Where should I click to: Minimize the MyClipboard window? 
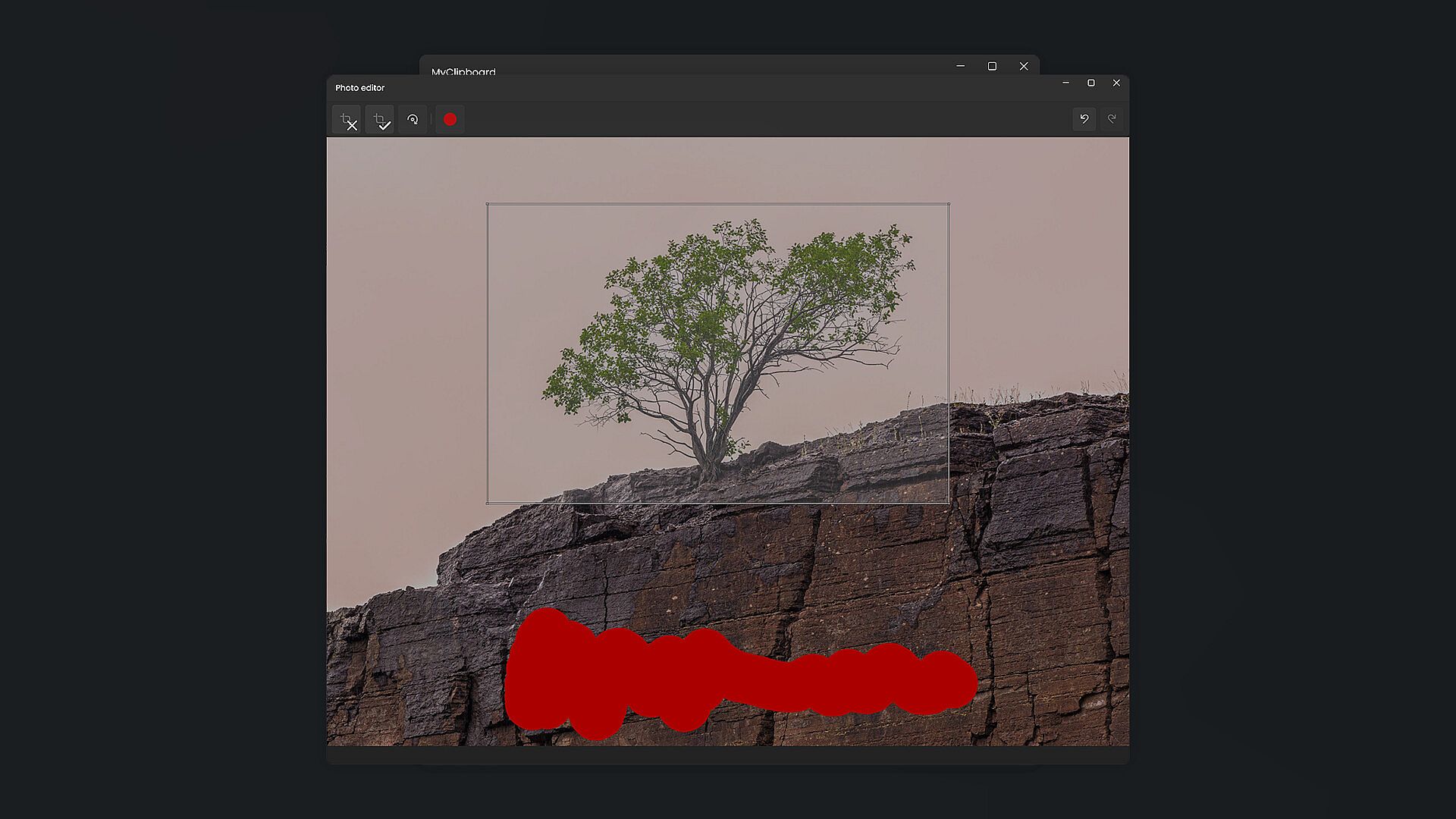click(961, 67)
